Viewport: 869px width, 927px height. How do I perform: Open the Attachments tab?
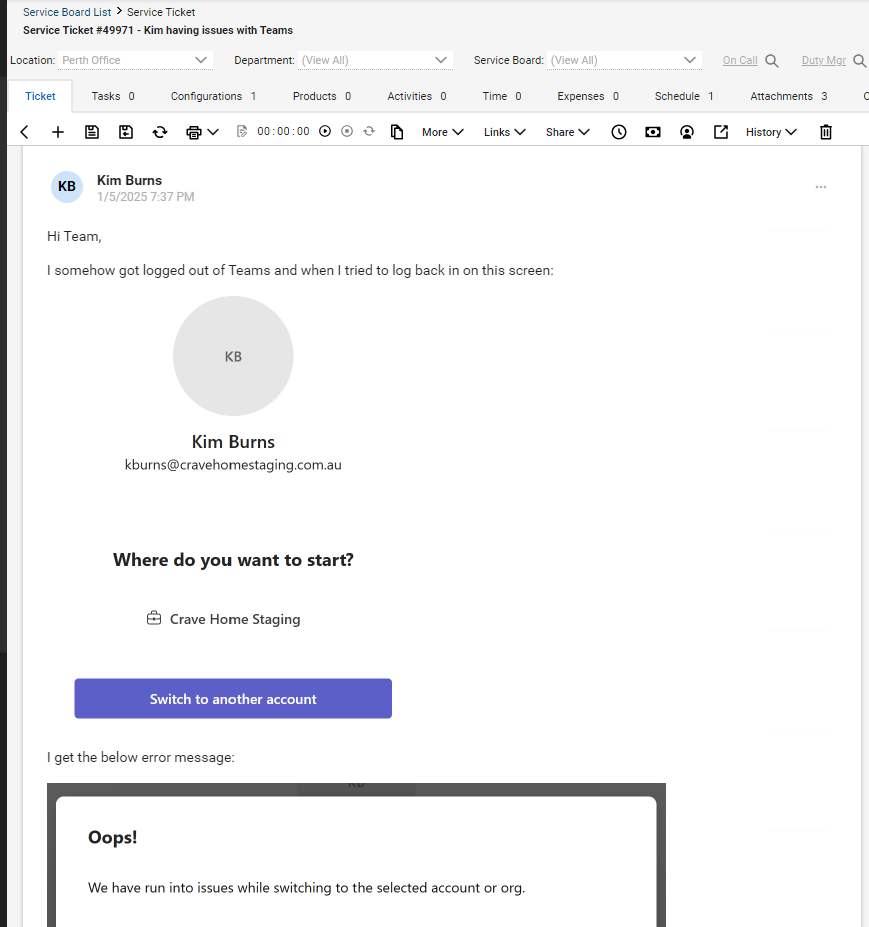pos(789,96)
